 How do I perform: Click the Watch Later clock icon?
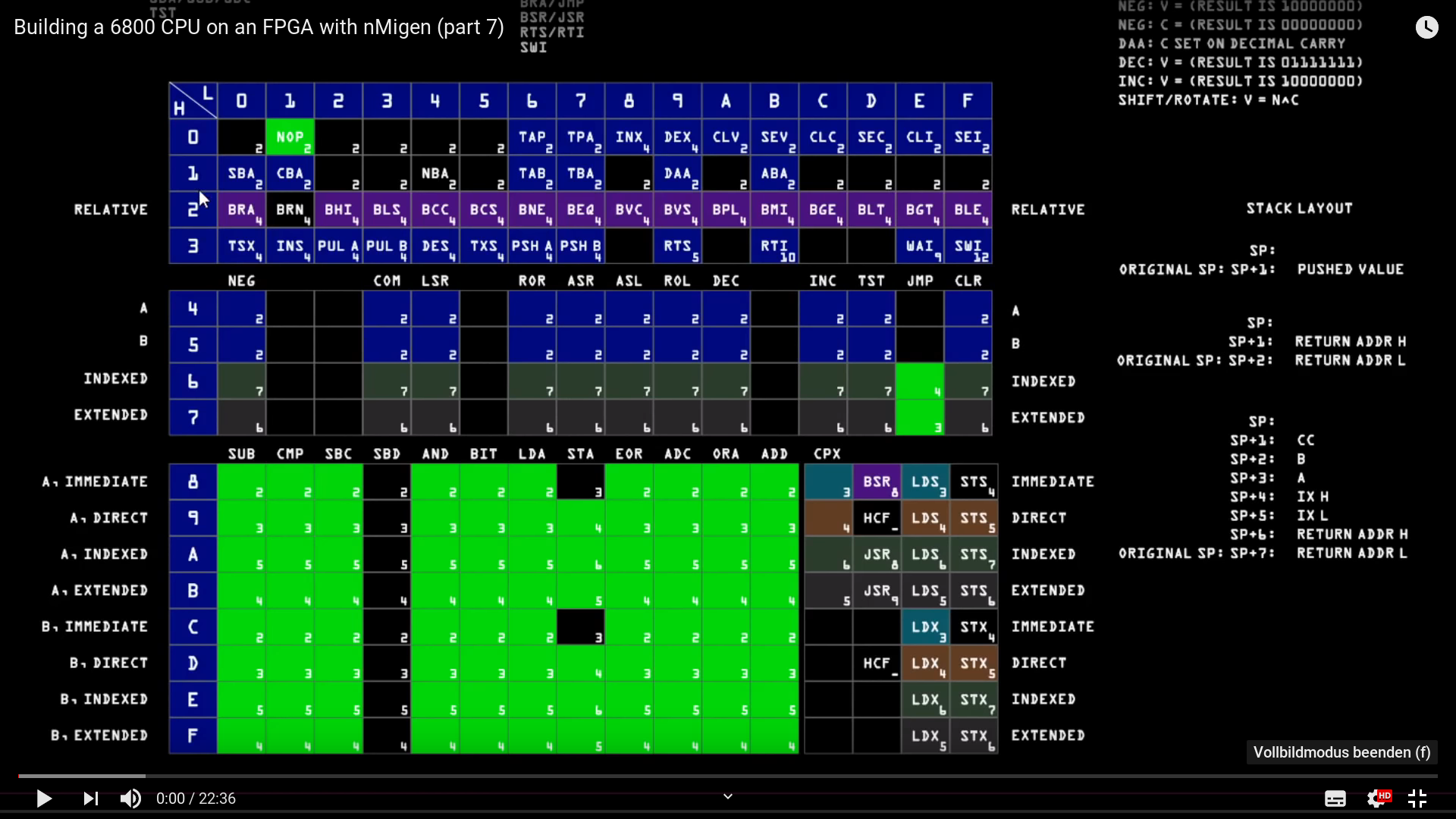pyautogui.click(x=1426, y=27)
